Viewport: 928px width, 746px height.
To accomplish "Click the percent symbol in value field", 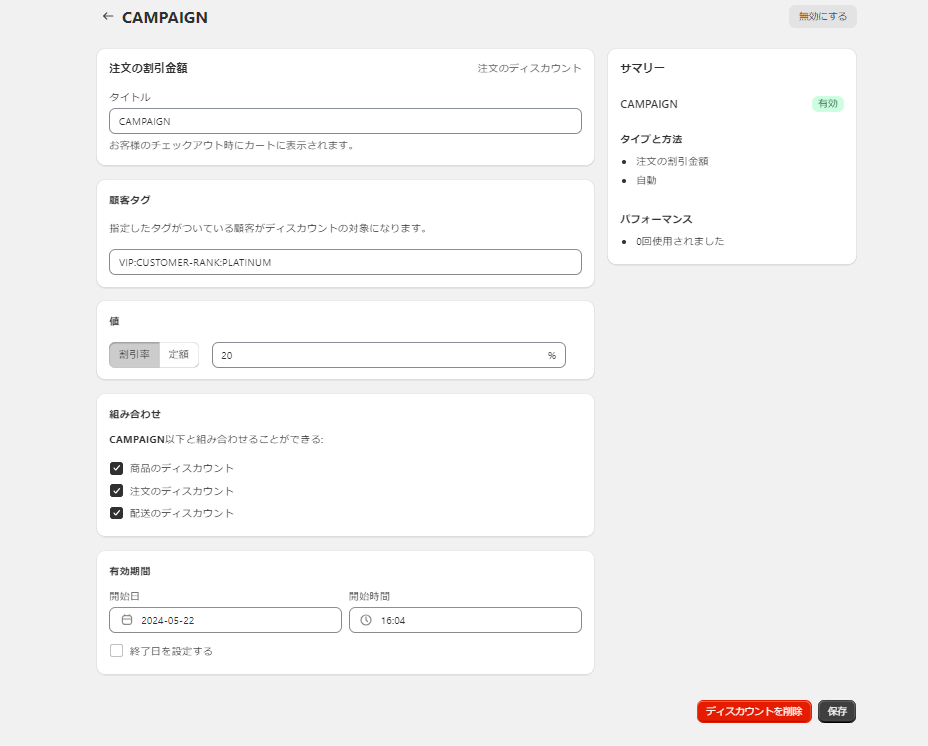I will click(552, 355).
